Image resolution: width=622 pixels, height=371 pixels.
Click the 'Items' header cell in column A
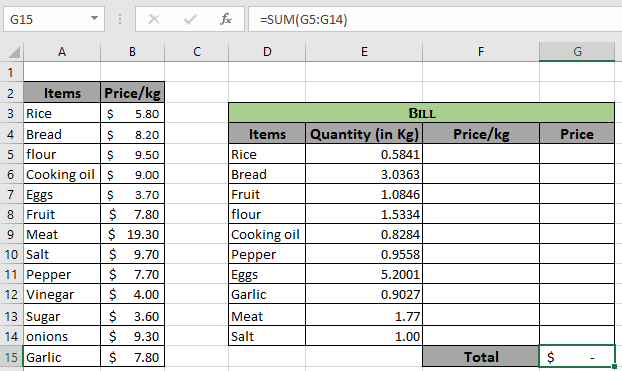(x=62, y=93)
